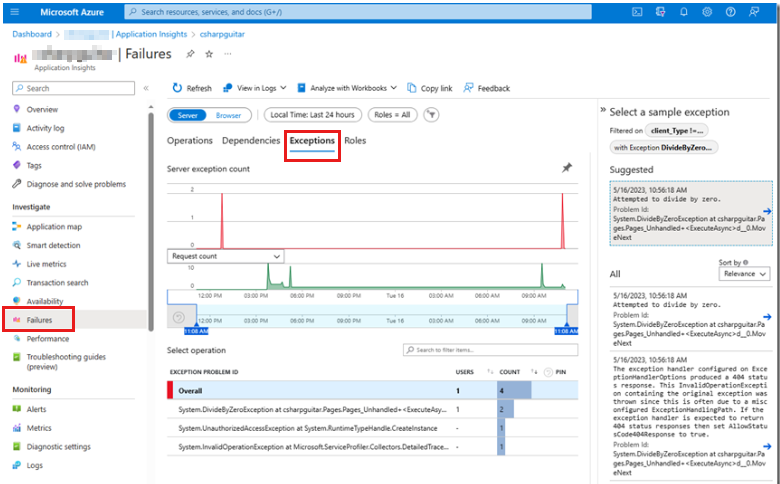780x484 pixels.
Task: Switch to the Dependencies tab
Action: click(x=252, y=141)
